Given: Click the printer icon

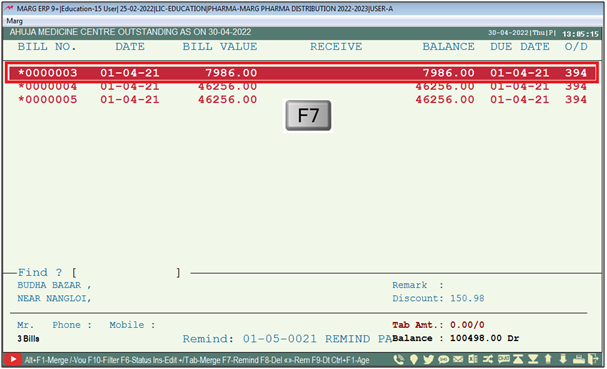Looking at the screenshot, I should (x=579, y=359).
